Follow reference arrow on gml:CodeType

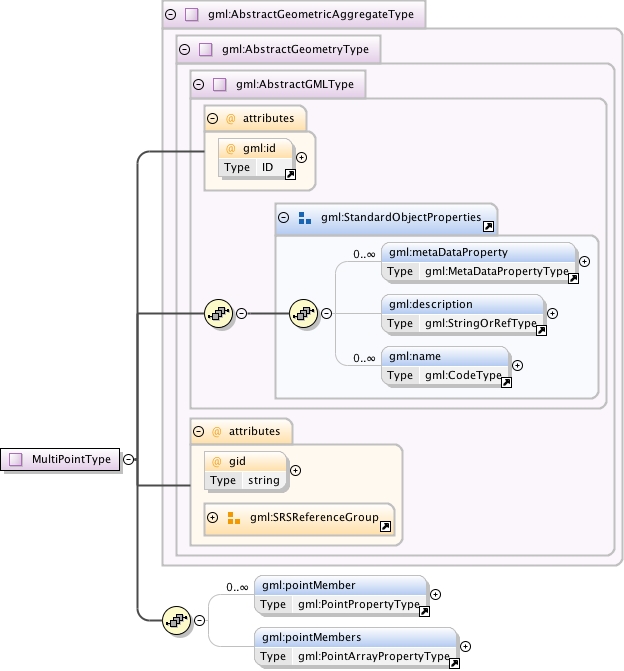pos(506,383)
